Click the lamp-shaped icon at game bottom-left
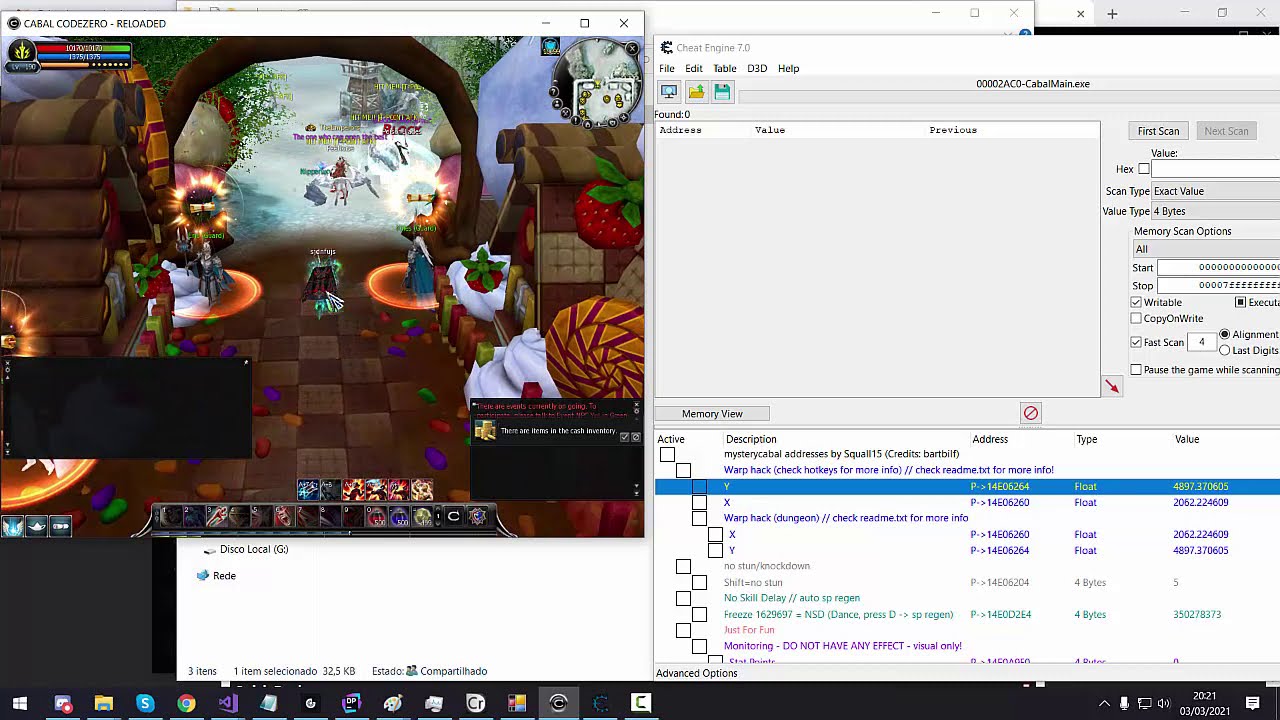Screen dimensions: 1280x720 36,526
